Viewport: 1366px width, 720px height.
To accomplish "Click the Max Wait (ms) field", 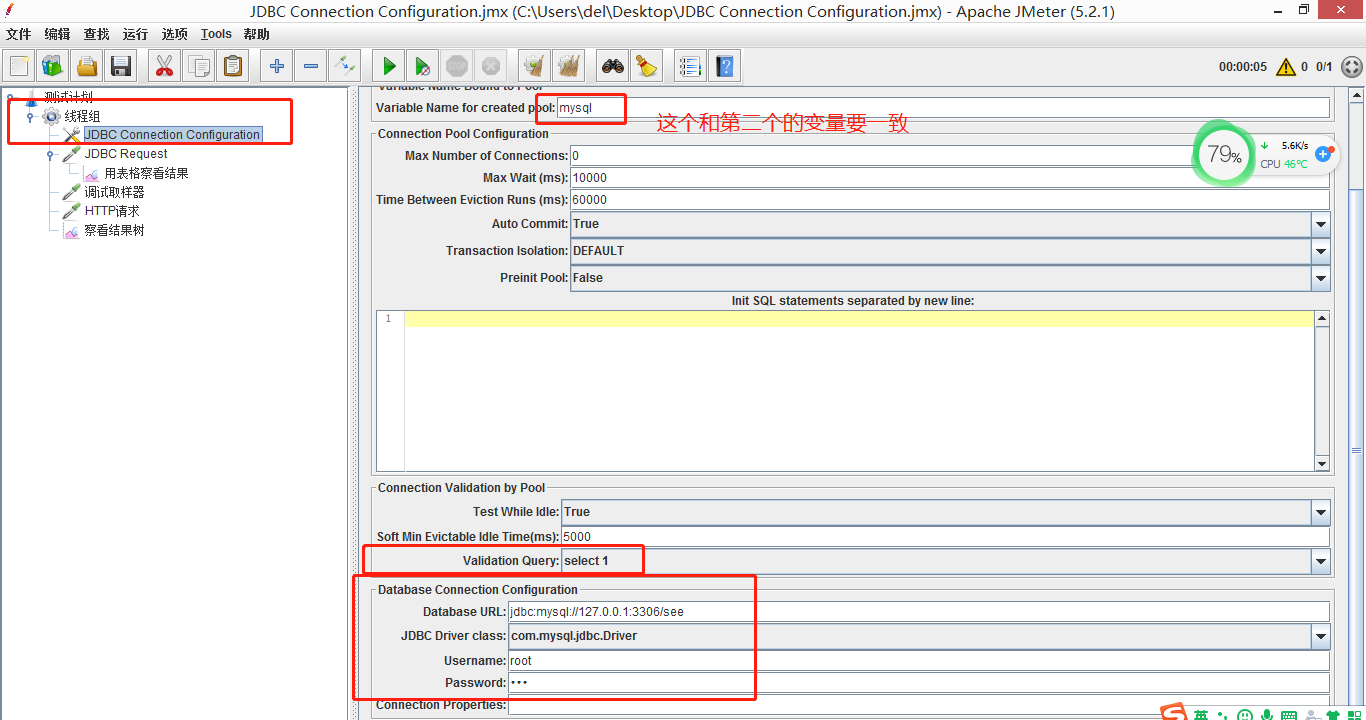I will pos(950,177).
